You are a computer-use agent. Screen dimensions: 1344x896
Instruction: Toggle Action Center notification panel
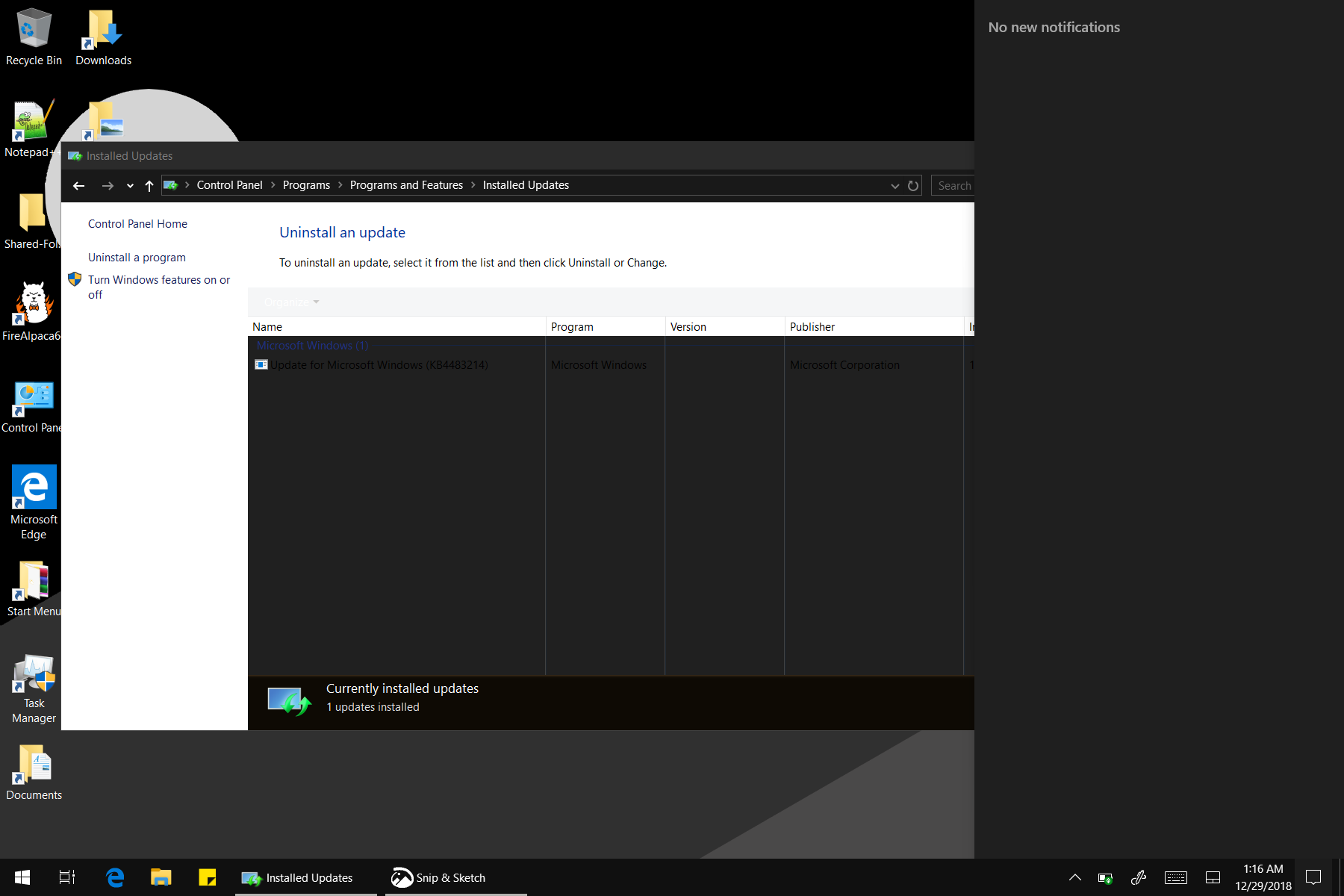coord(1313,877)
